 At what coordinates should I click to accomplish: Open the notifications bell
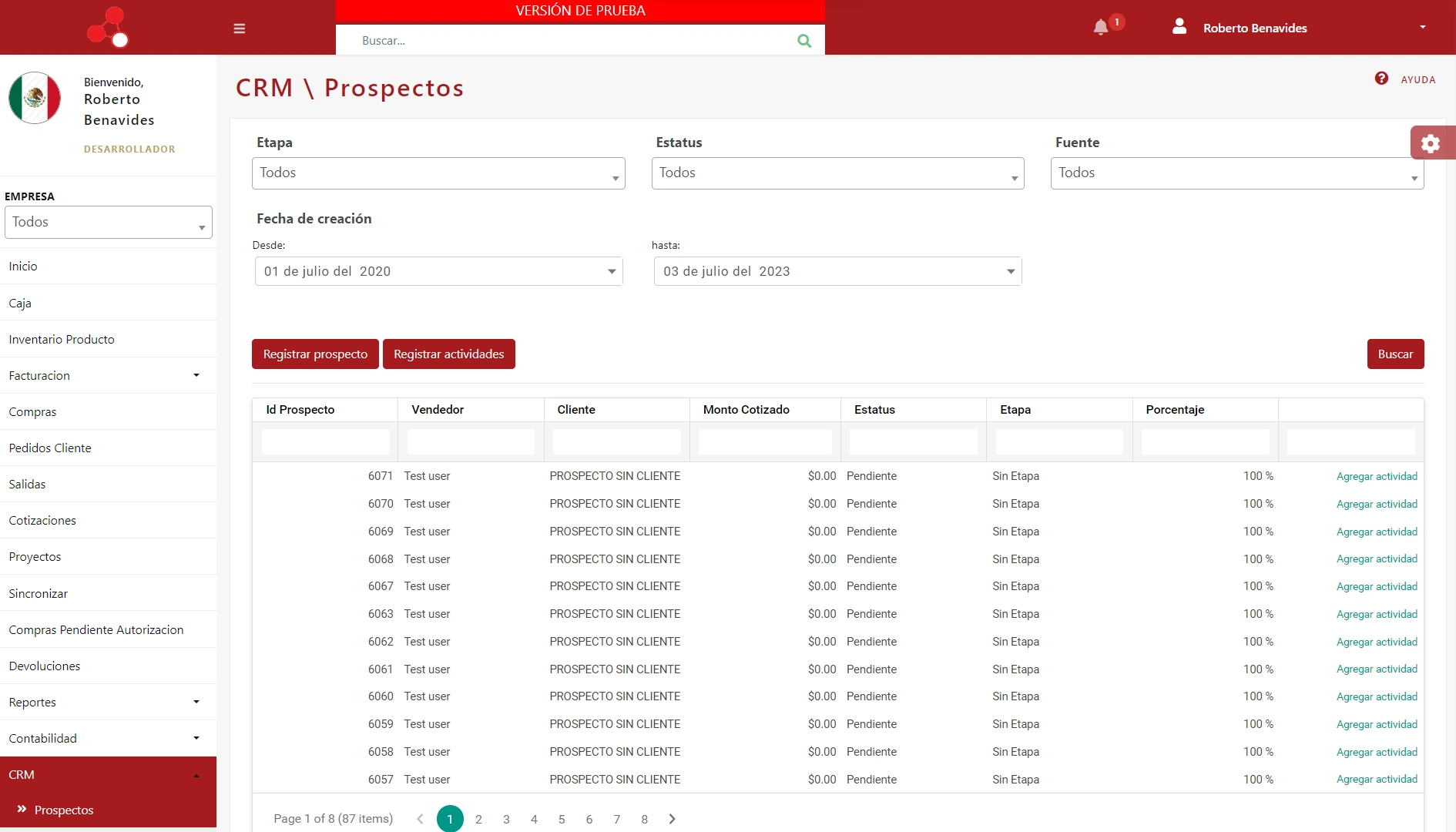coord(1100,28)
